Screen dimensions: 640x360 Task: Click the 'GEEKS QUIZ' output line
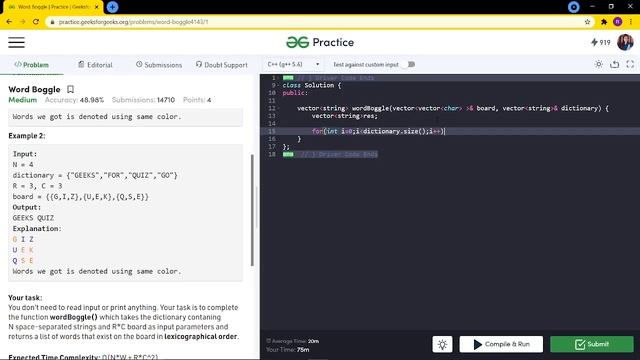click(x=33, y=218)
